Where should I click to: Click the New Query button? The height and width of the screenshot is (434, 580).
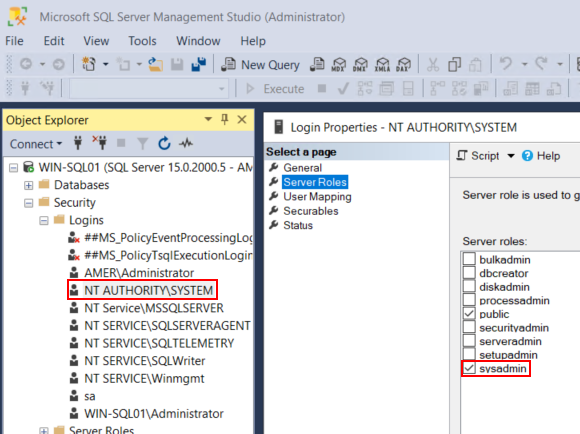(x=260, y=65)
